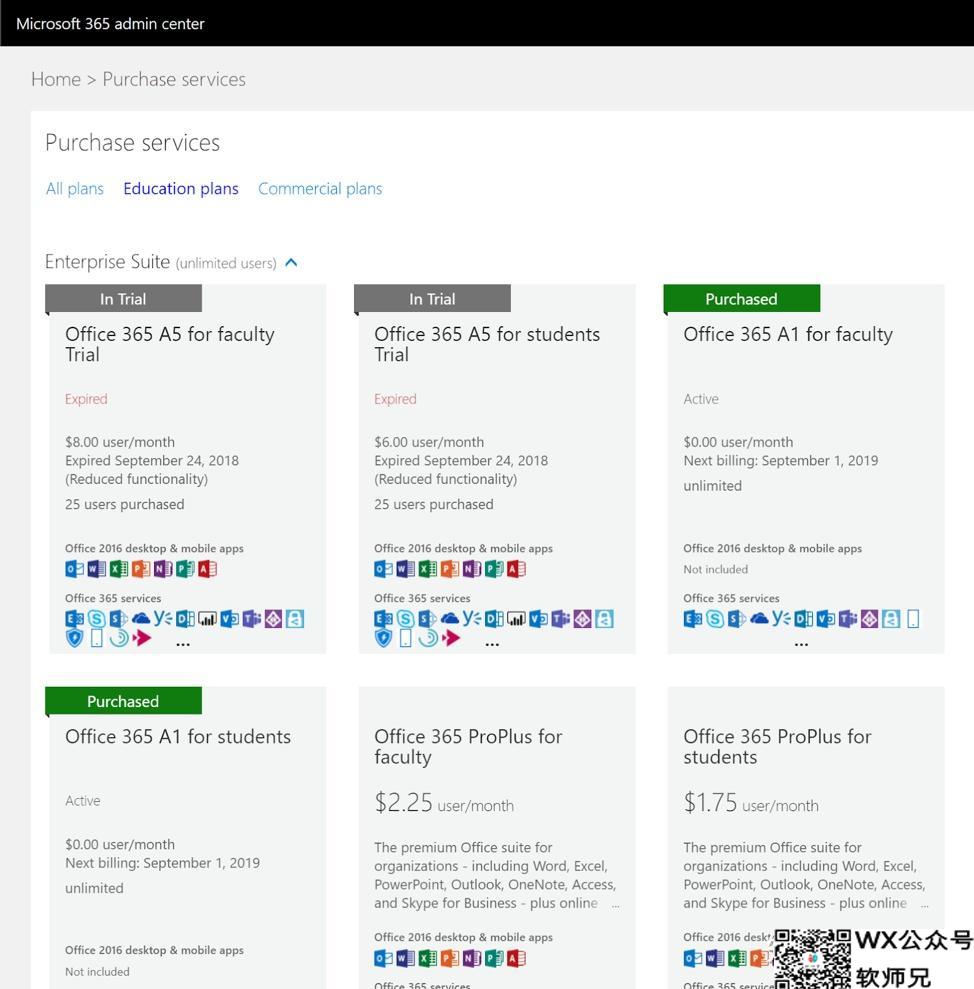Click OneDrive cloud icon in A5 faculty Trial card
This screenshot has width=974, height=989.
click(141, 619)
